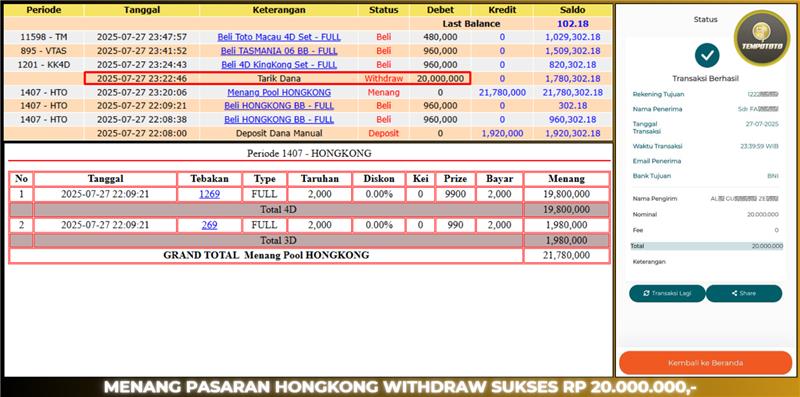Click the Diskon column header
Image resolution: width=800 pixels, height=397 pixels.
(x=379, y=179)
